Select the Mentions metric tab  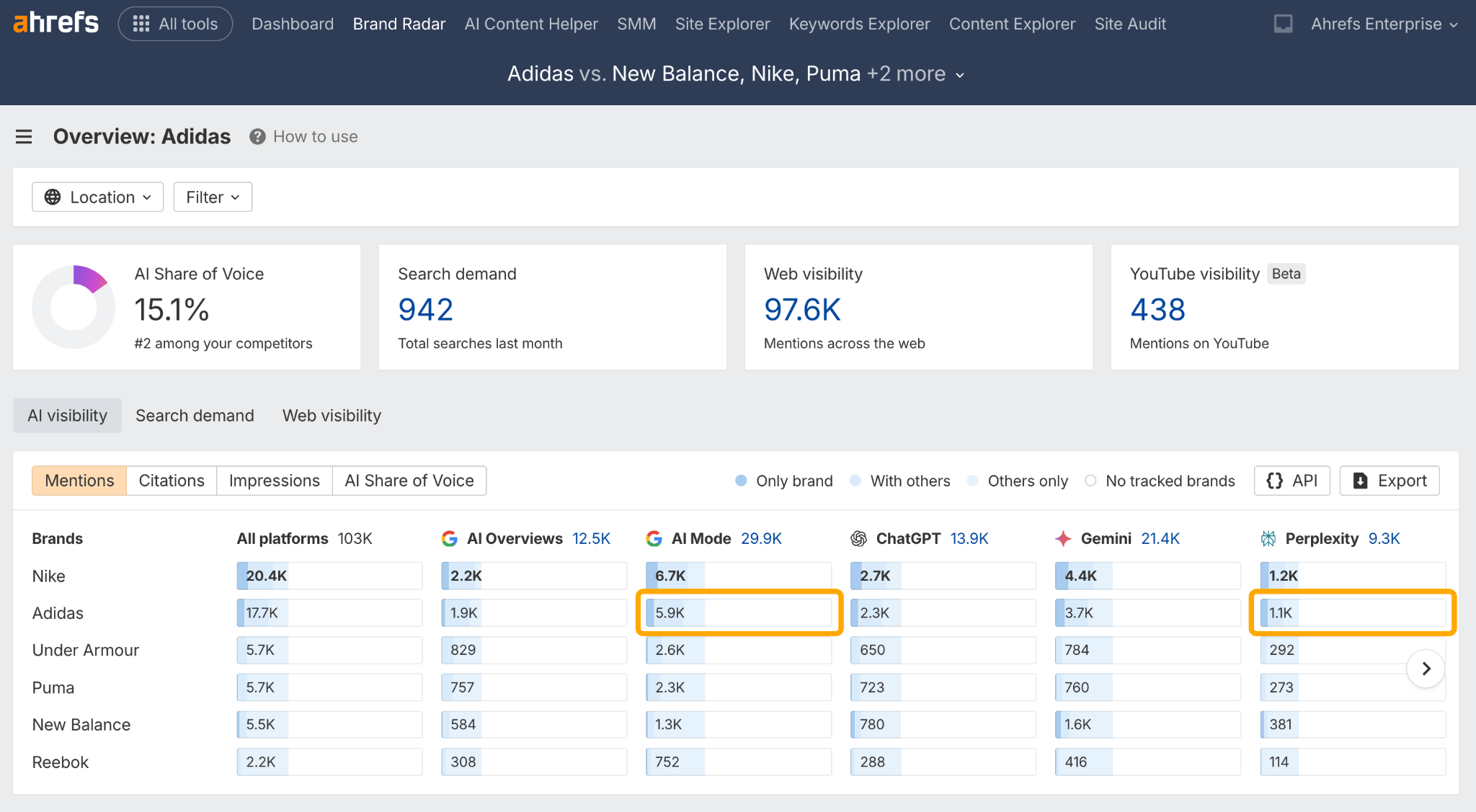pos(79,481)
